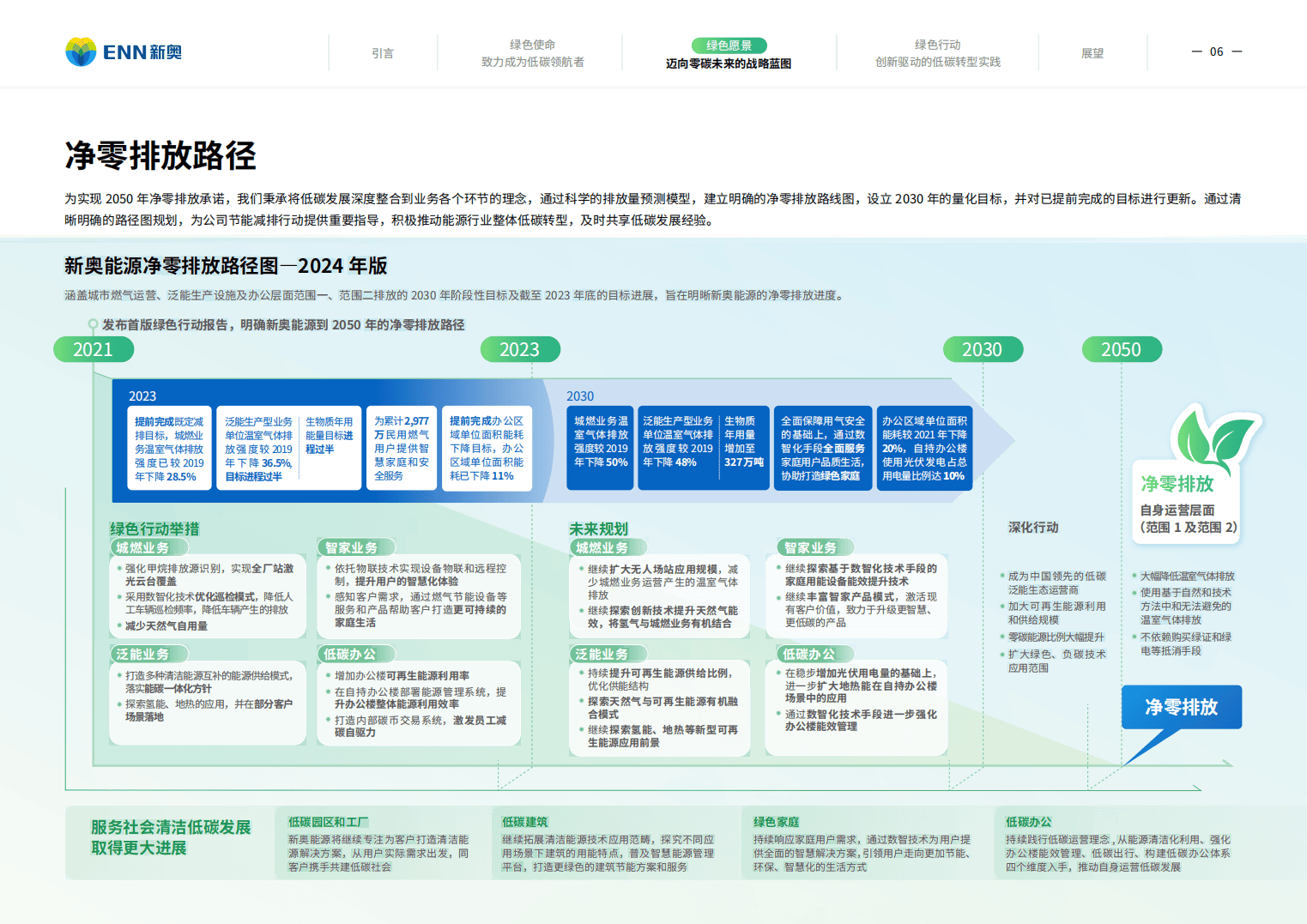Expand the 深化行动 section
The height and width of the screenshot is (924, 1307).
(1032, 527)
